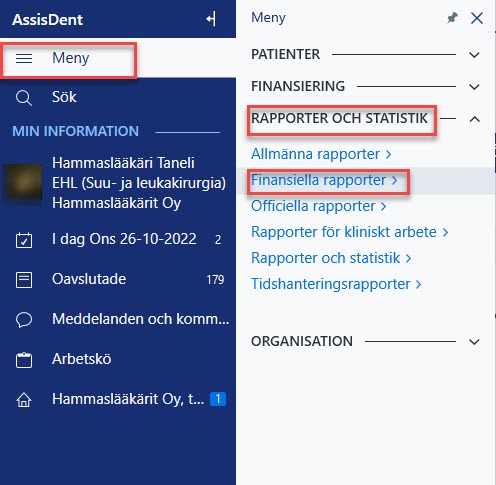Click the Sök magnifying glass icon

point(24,98)
